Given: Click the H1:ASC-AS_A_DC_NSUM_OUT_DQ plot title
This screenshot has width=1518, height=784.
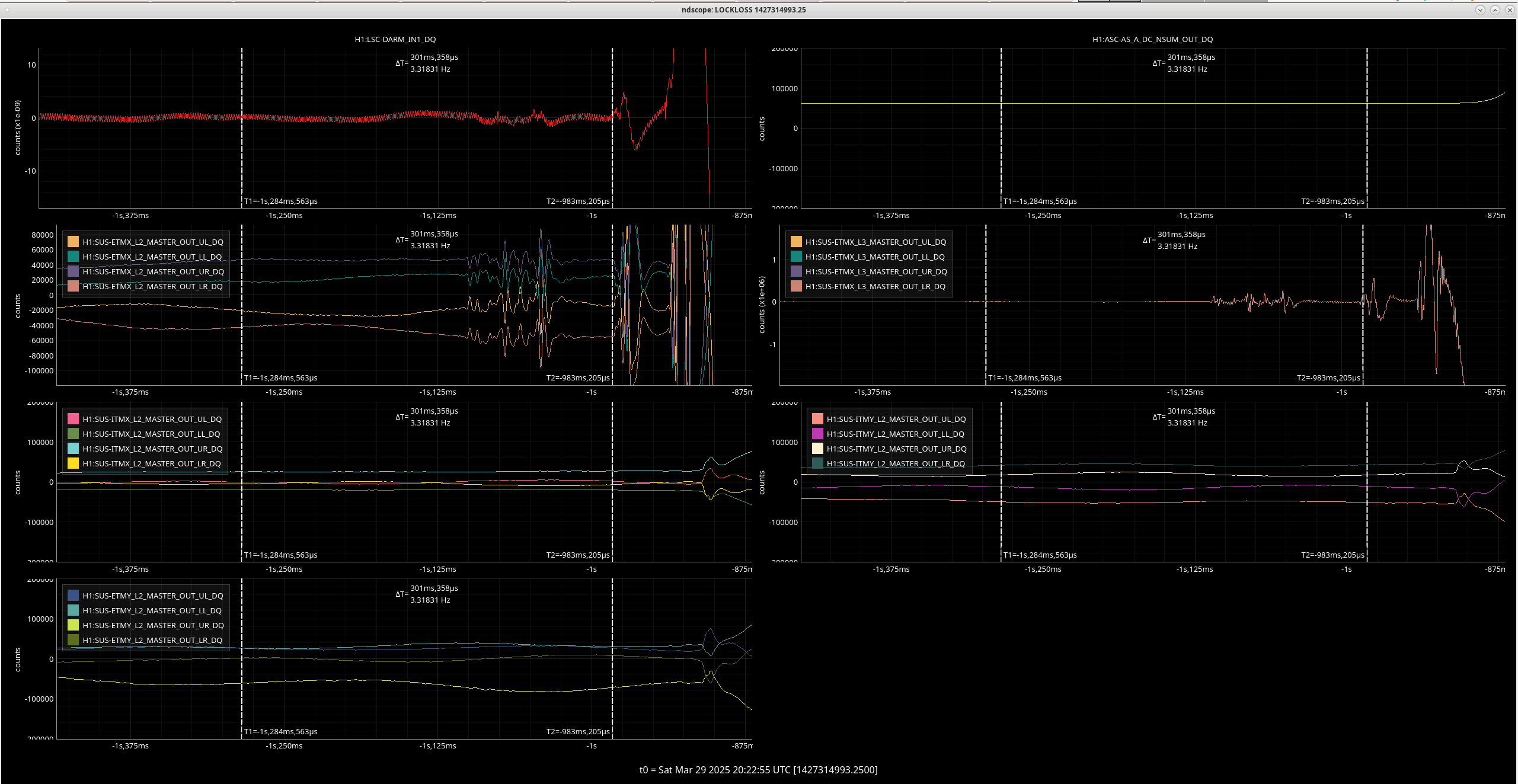Looking at the screenshot, I should (x=1153, y=39).
